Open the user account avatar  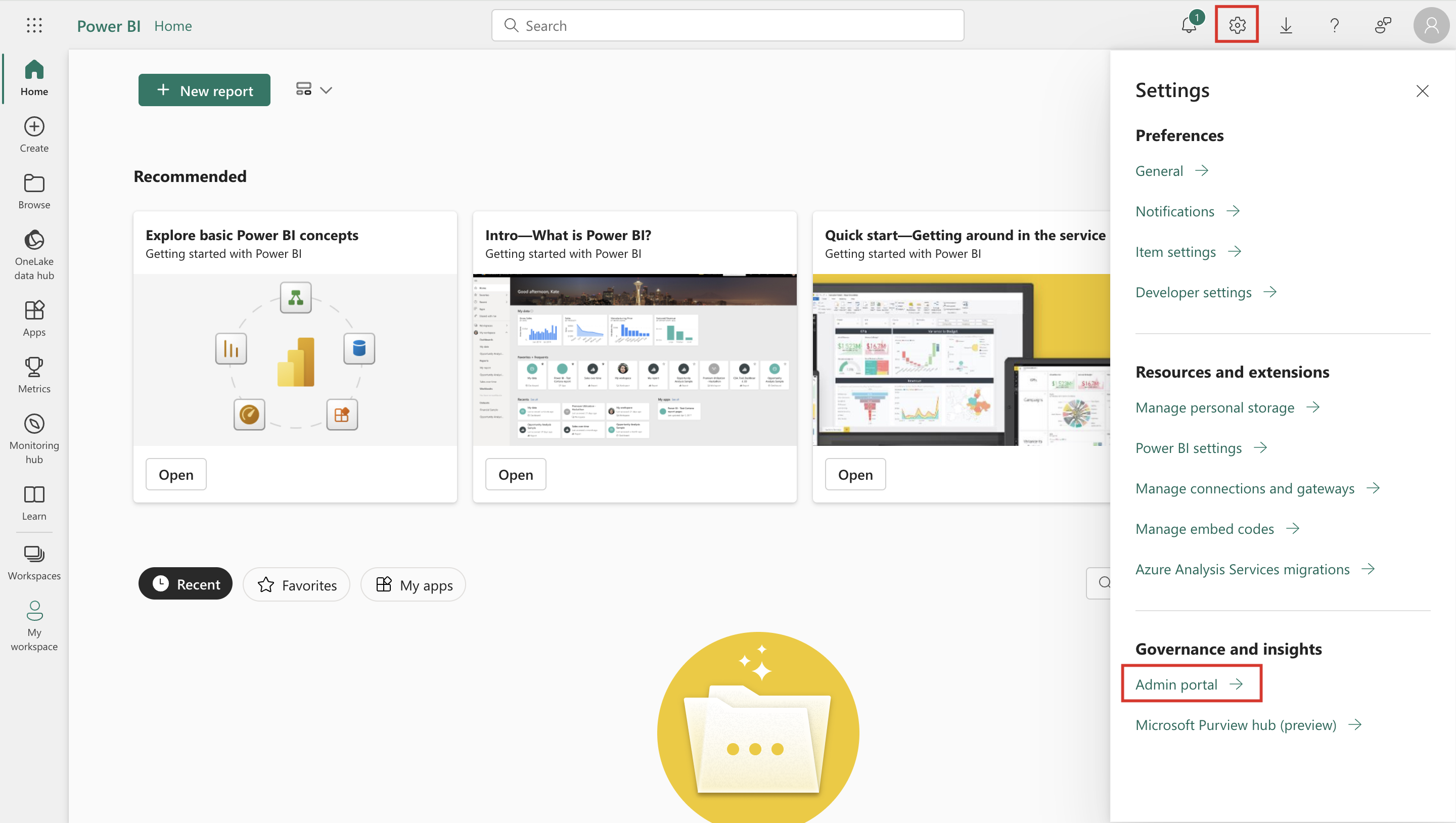[1431, 25]
